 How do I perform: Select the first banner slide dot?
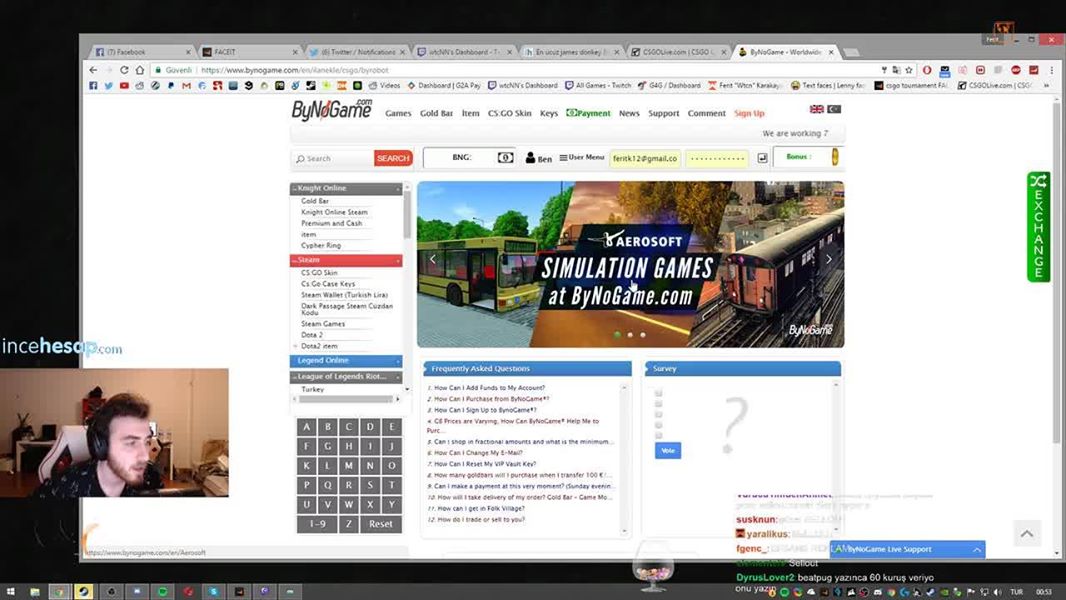click(x=617, y=335)
